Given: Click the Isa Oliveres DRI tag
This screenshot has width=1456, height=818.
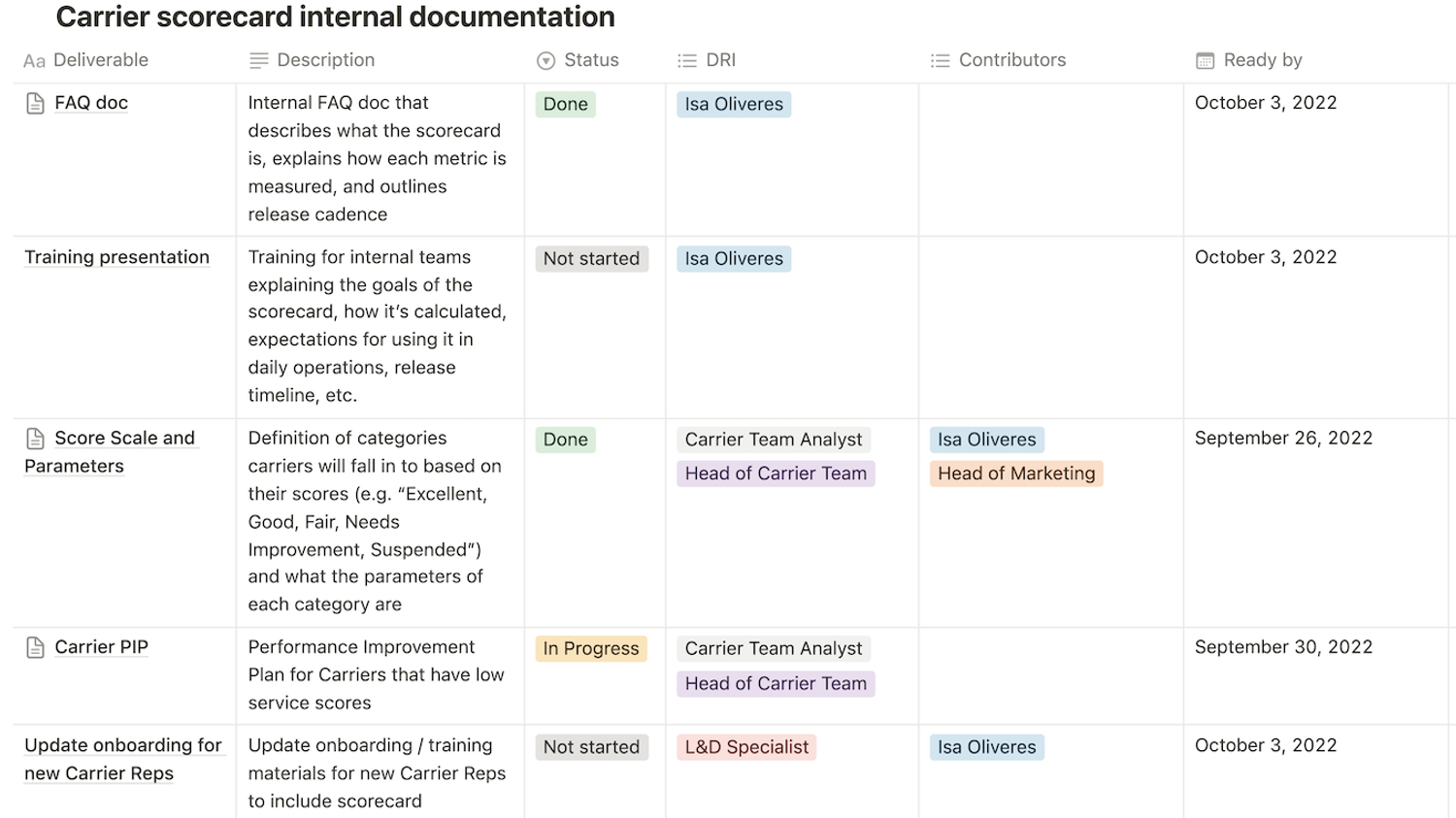Looking at the screenshot, I should point(733,104).
